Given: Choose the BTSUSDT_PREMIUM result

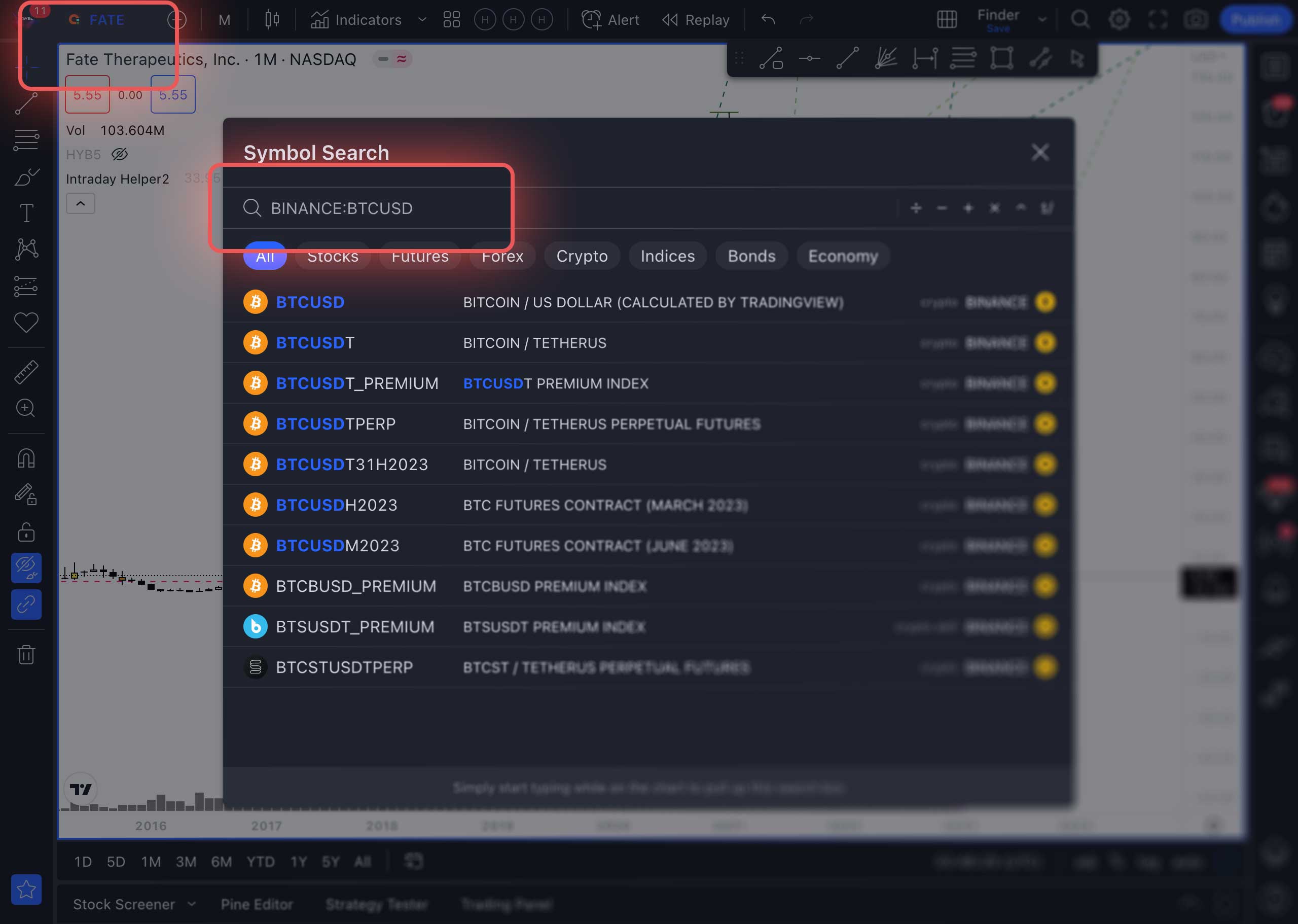Looking at the screenshot, I should click(x=648, y=626).
